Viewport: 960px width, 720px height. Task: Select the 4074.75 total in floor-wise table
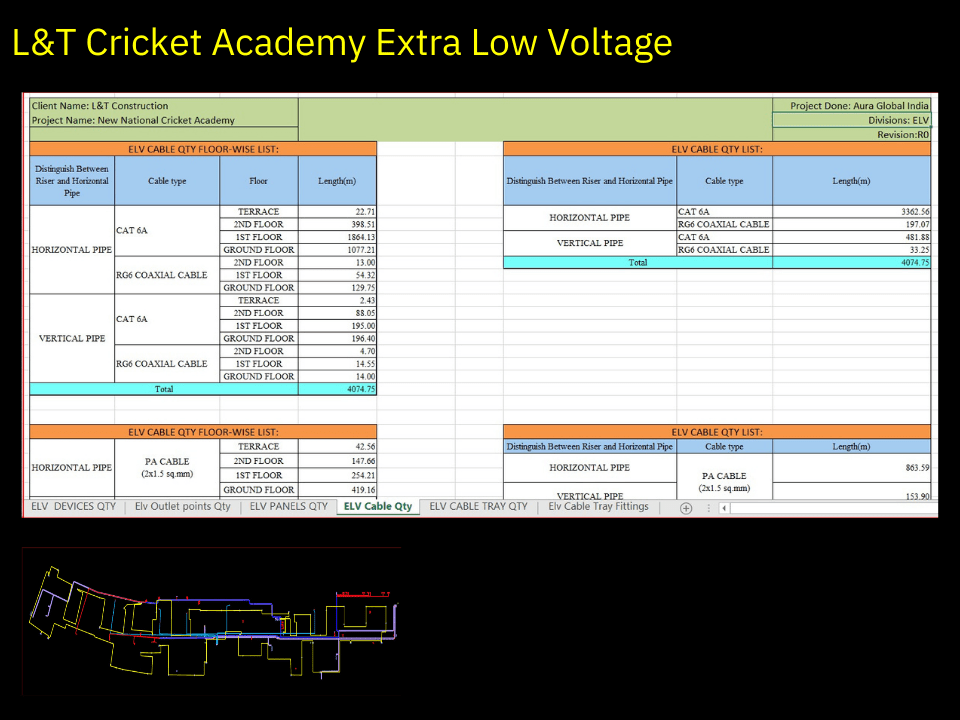coord(337,389)
